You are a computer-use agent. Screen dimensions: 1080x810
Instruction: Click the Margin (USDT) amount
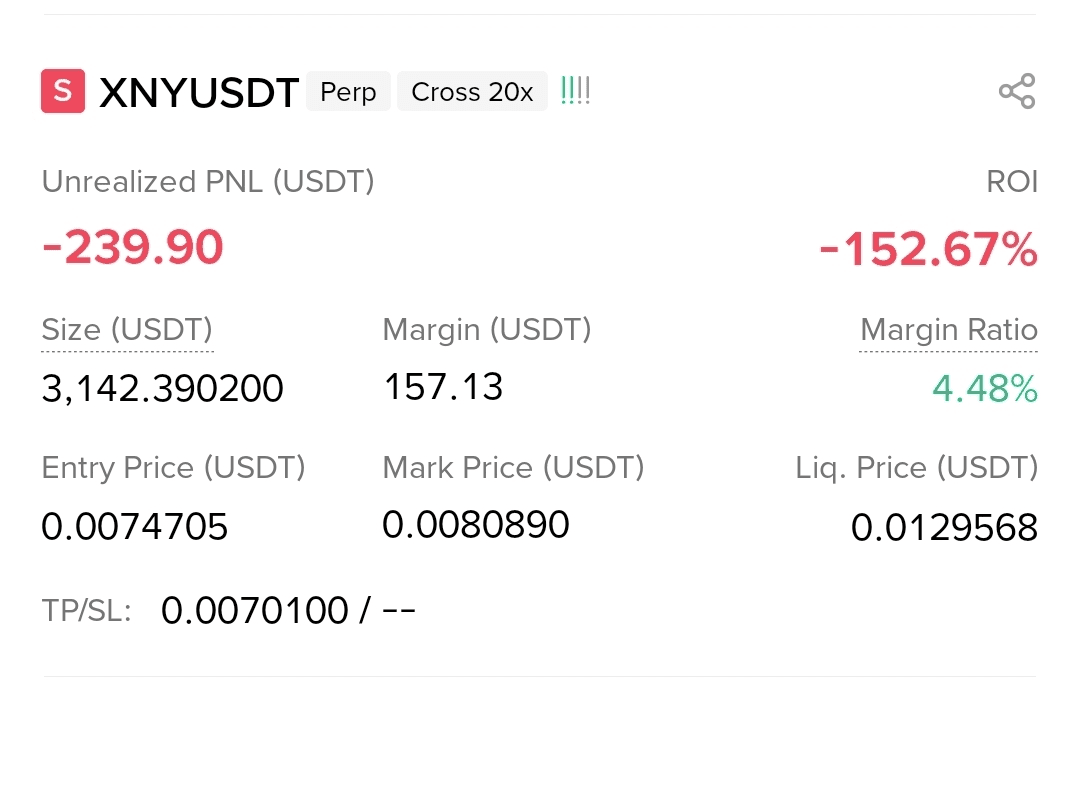(x=443, y=386)
